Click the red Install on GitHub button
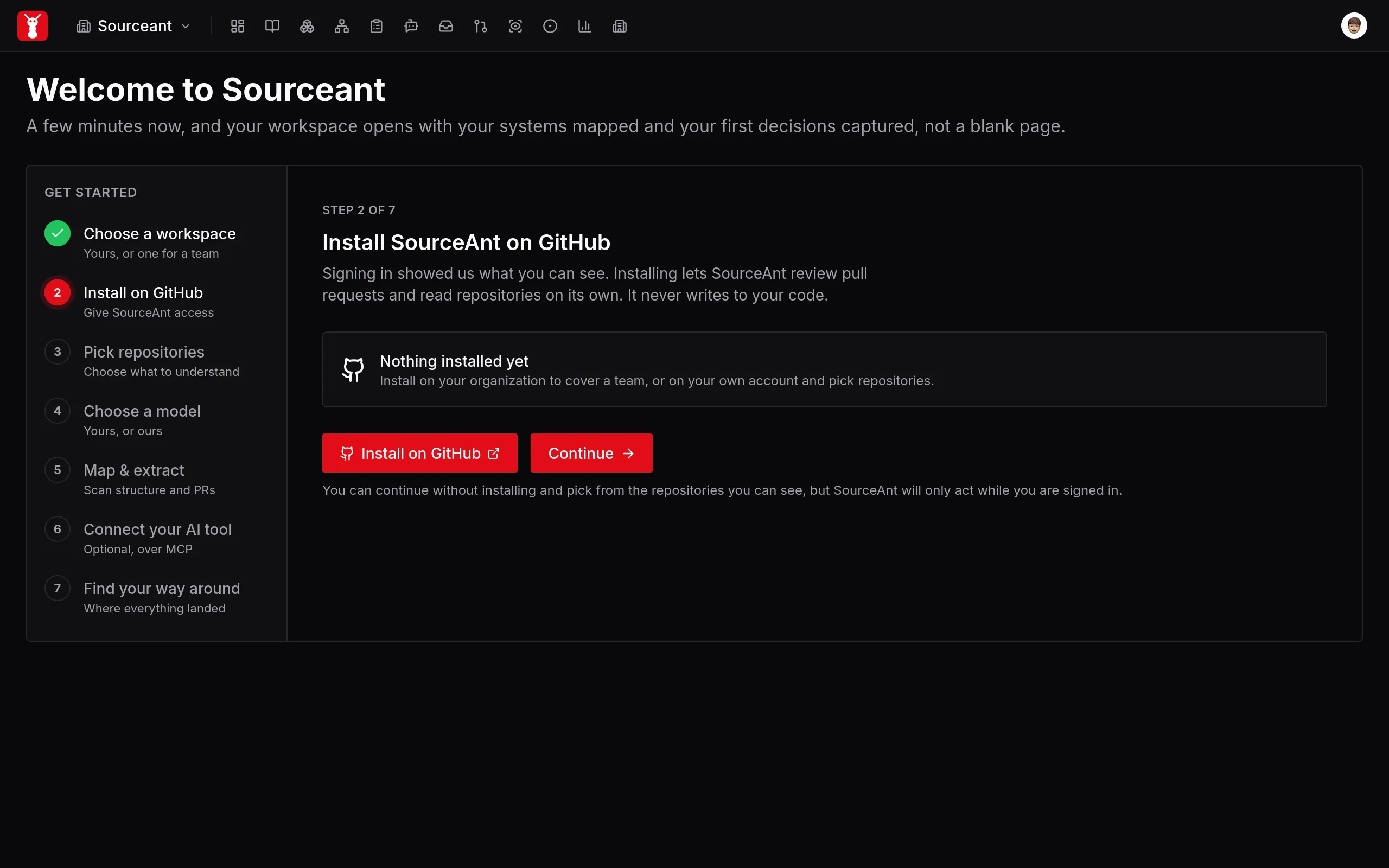 419,453
